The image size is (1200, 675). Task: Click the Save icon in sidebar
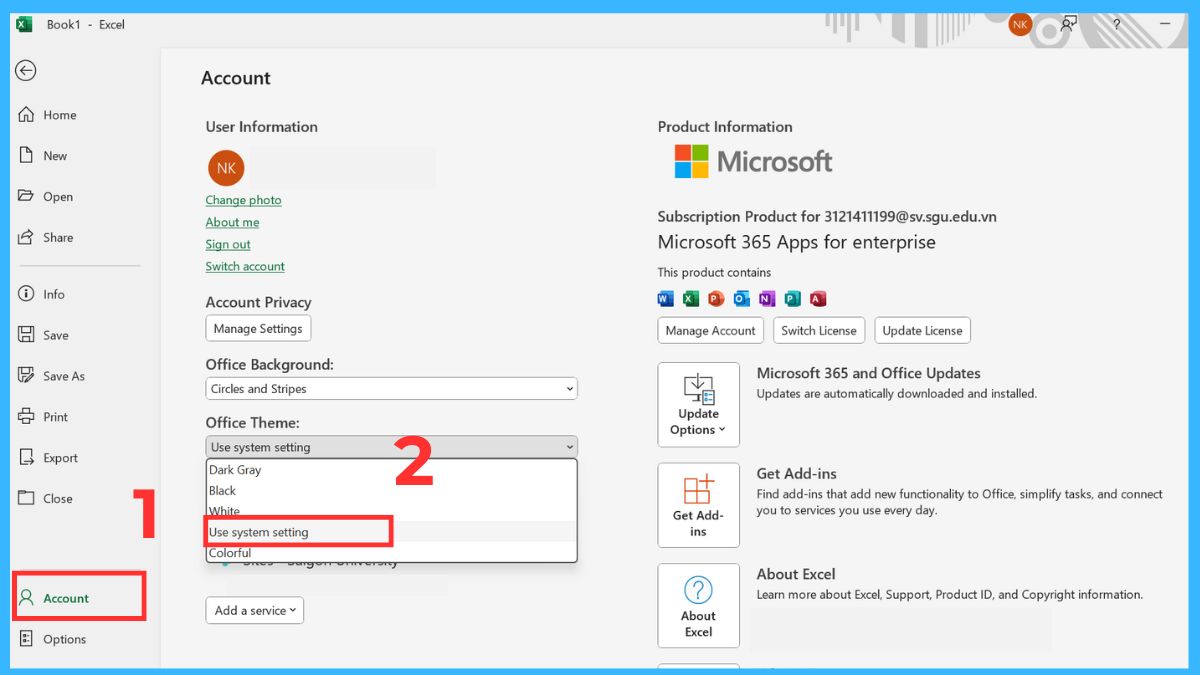(27, 335)
